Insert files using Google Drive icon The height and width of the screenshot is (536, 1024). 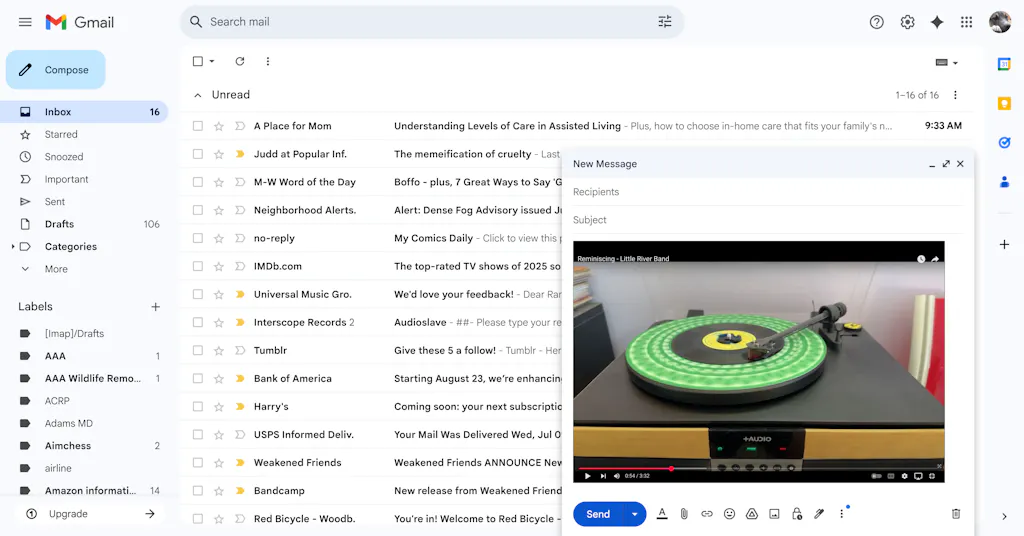[752, 514]
